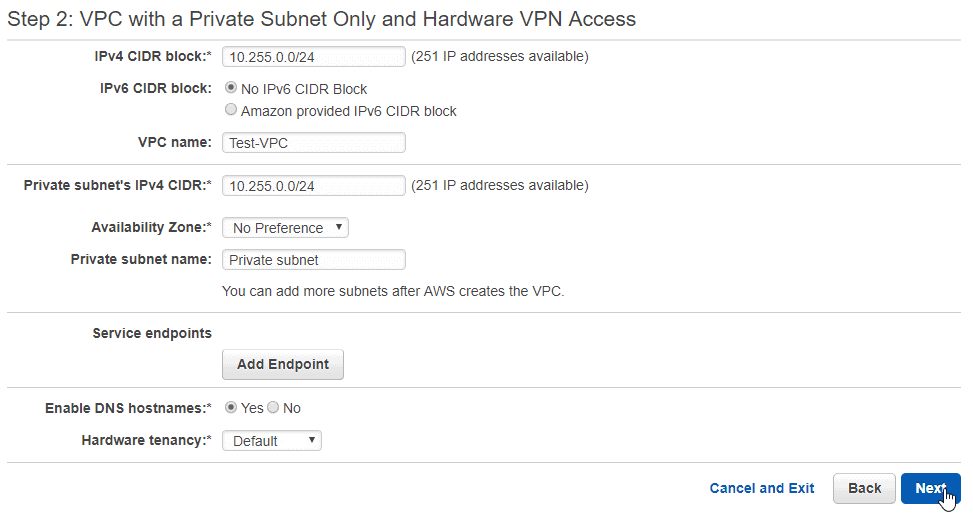The image size is (973, 520).
Task: Focus the VPC name text box
Action: (313, 143)
